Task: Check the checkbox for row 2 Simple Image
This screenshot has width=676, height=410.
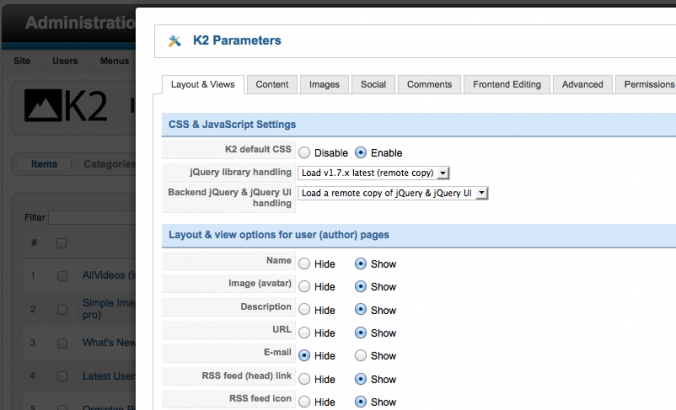Action: 62,310
